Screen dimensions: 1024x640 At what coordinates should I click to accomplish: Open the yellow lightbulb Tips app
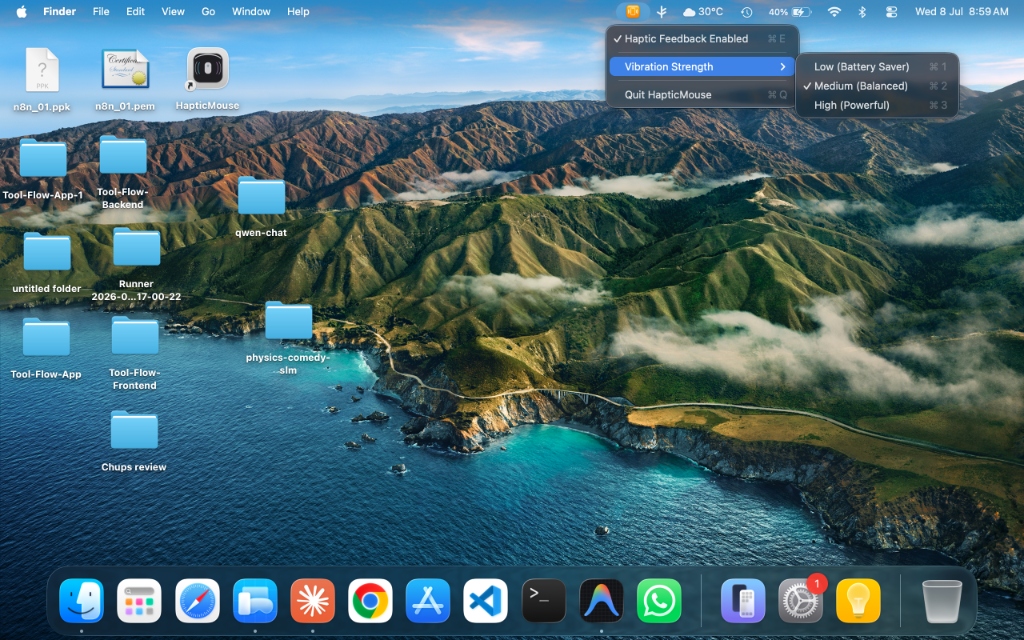[x=858, y=600]
